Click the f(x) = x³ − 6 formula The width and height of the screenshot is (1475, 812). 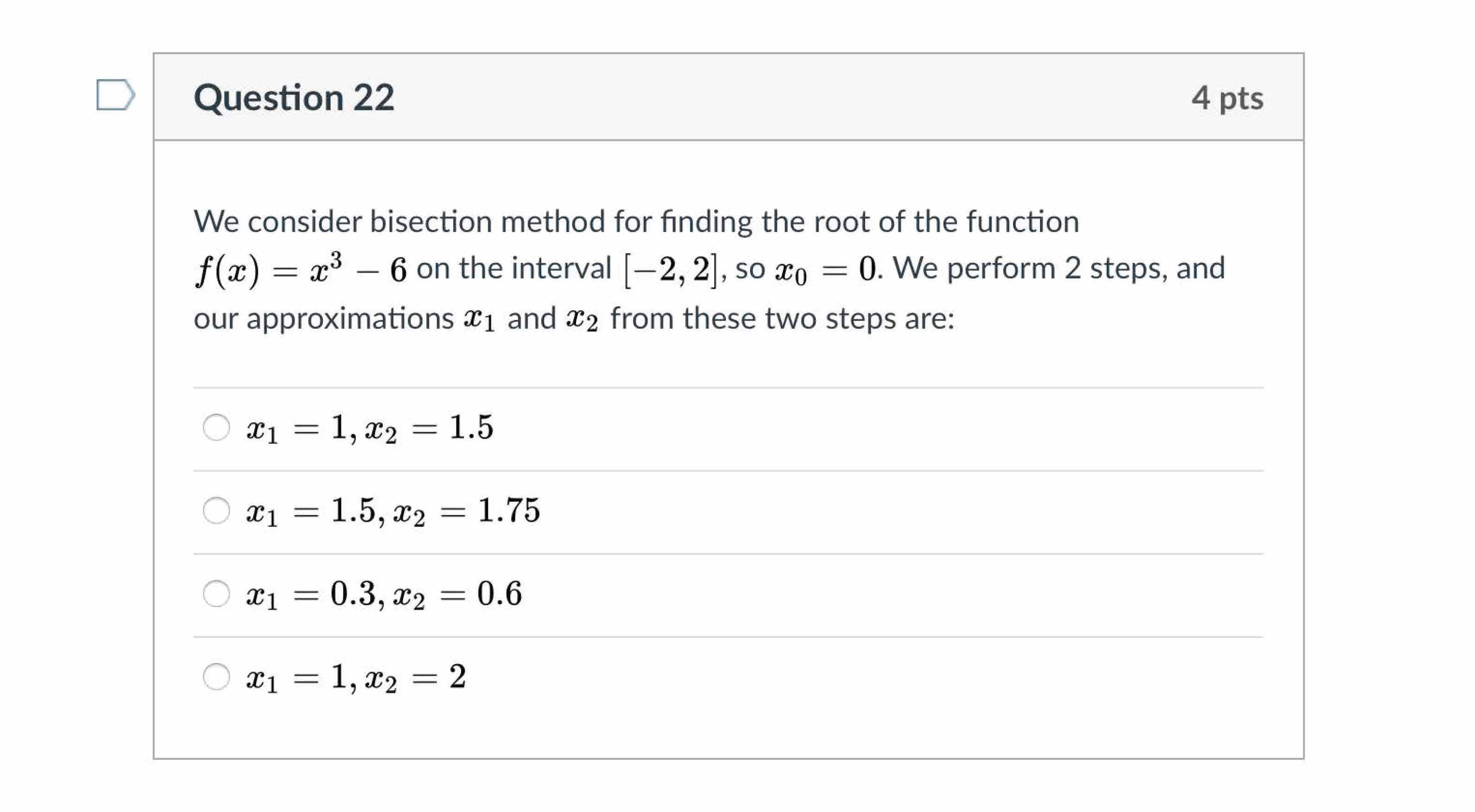[301, 269]
